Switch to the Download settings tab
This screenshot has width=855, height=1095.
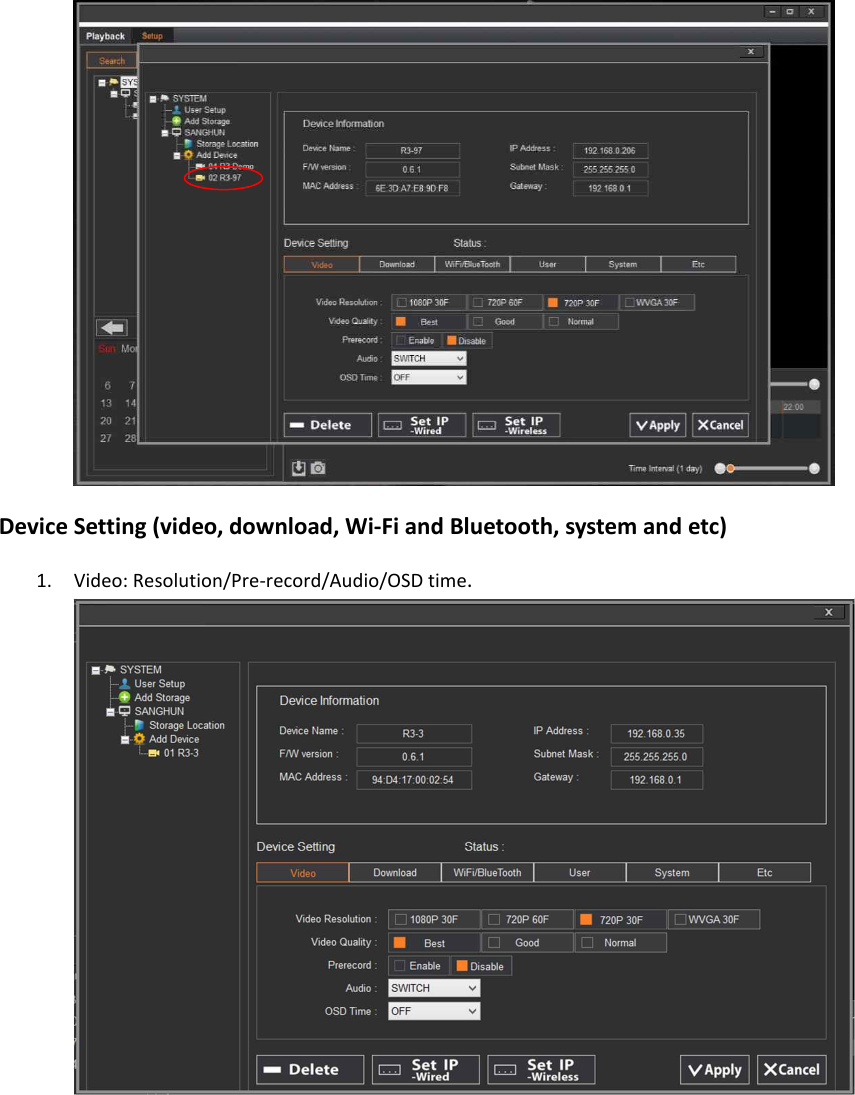[x=394, y=872]
